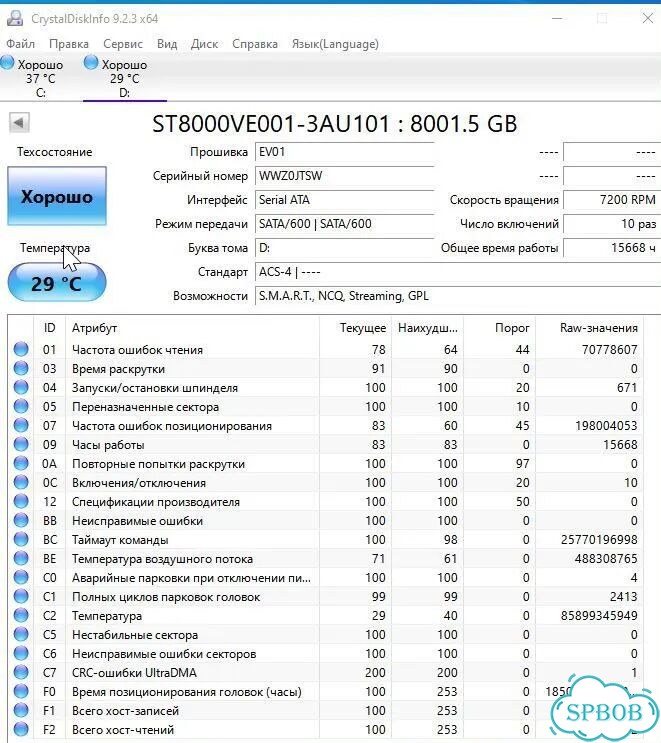
Task: Click status circle for attribute C0
Action: 21,577
